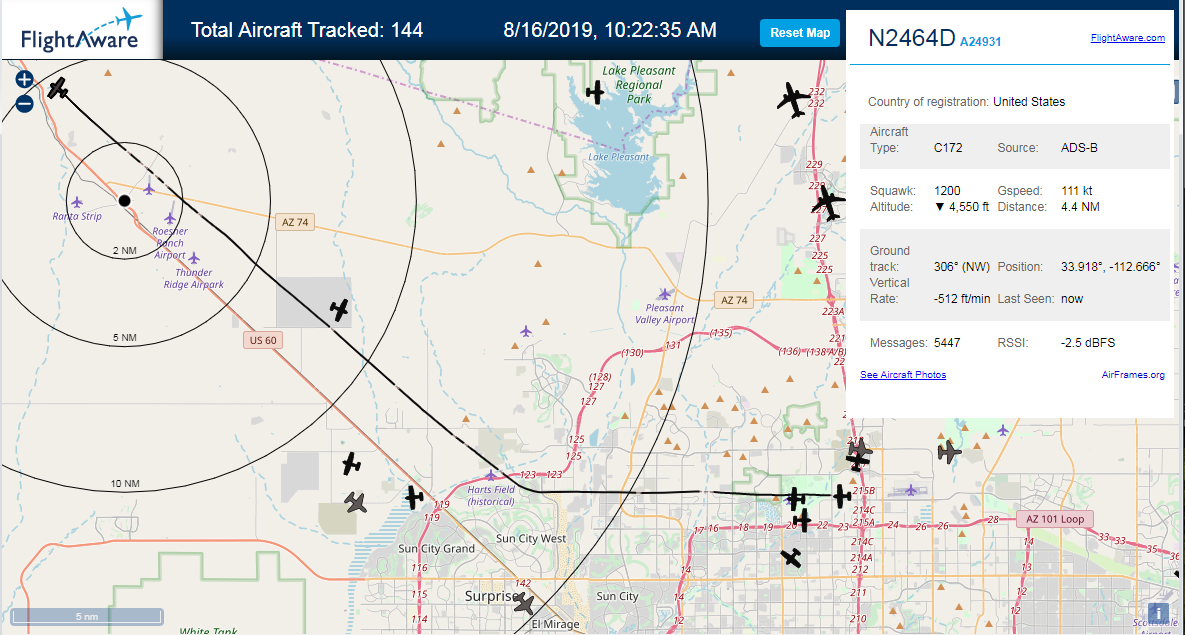Screen dimensions: 1185x635
Task: Open the map attribution info button
Action: pos(1158,612)
